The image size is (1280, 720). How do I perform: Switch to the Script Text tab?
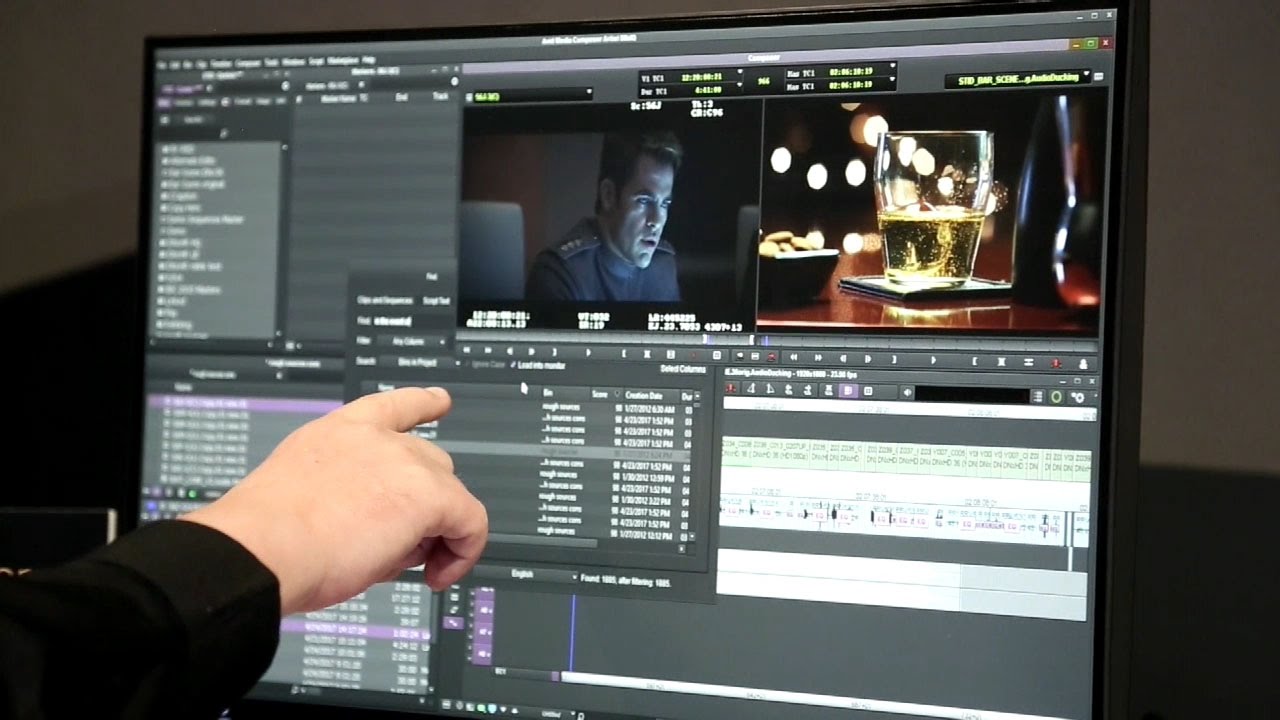pos(436,301)
